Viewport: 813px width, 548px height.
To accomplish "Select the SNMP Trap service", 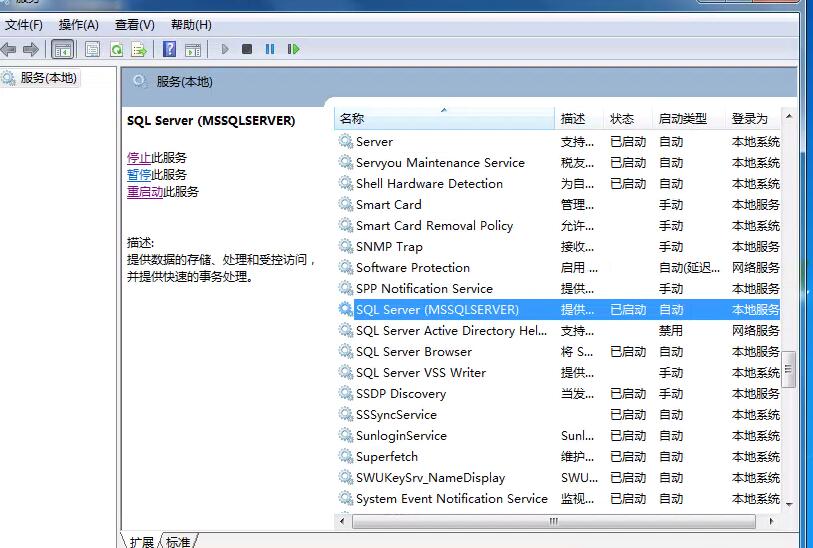I will tap(558, 247).
